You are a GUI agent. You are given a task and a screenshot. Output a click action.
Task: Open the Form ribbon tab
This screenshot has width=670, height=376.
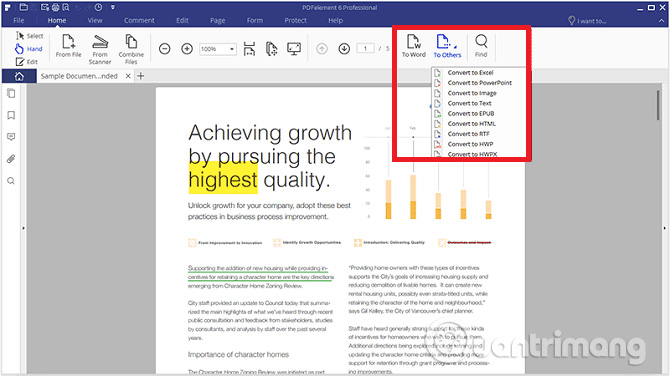point(255,21)
